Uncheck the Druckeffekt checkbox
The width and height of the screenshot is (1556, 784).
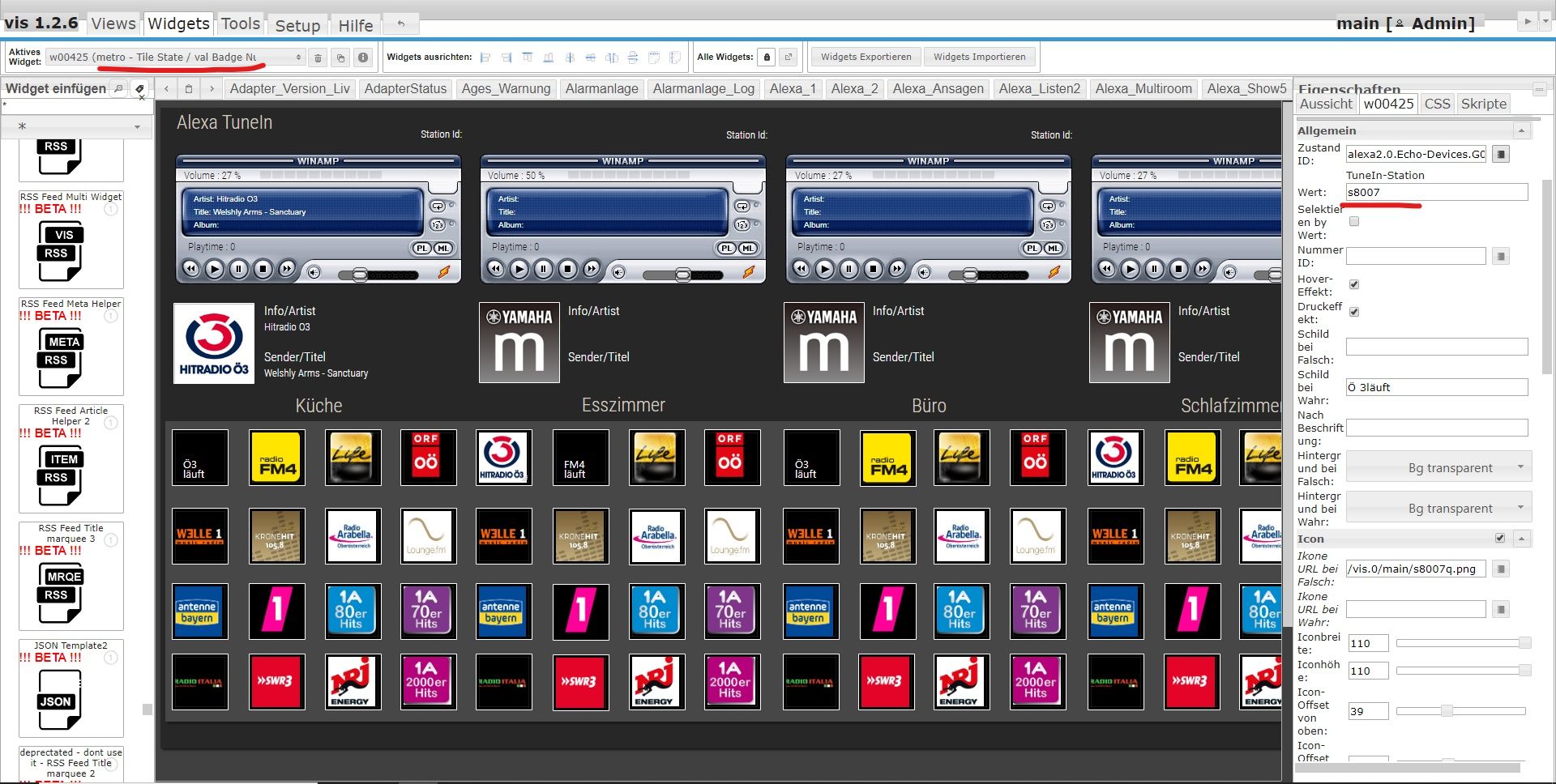point(1354,312)
